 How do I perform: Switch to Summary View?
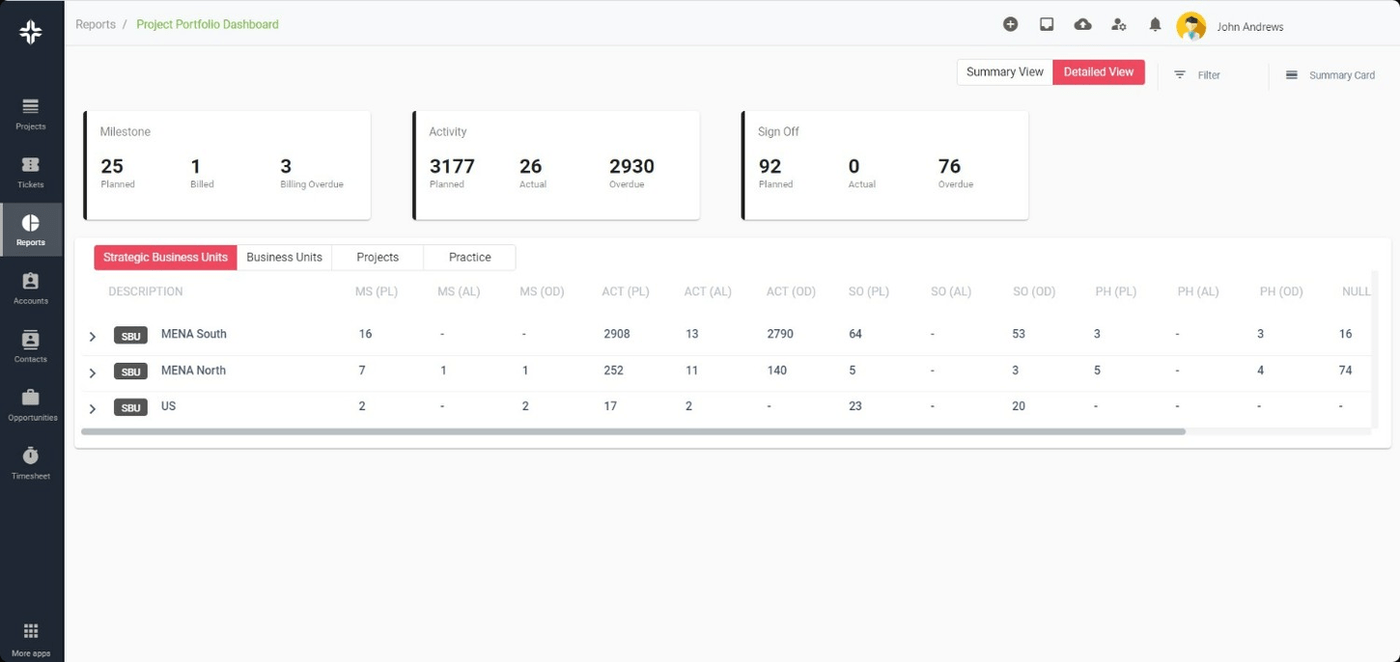pyautogui.click(x=1004, y=72)
